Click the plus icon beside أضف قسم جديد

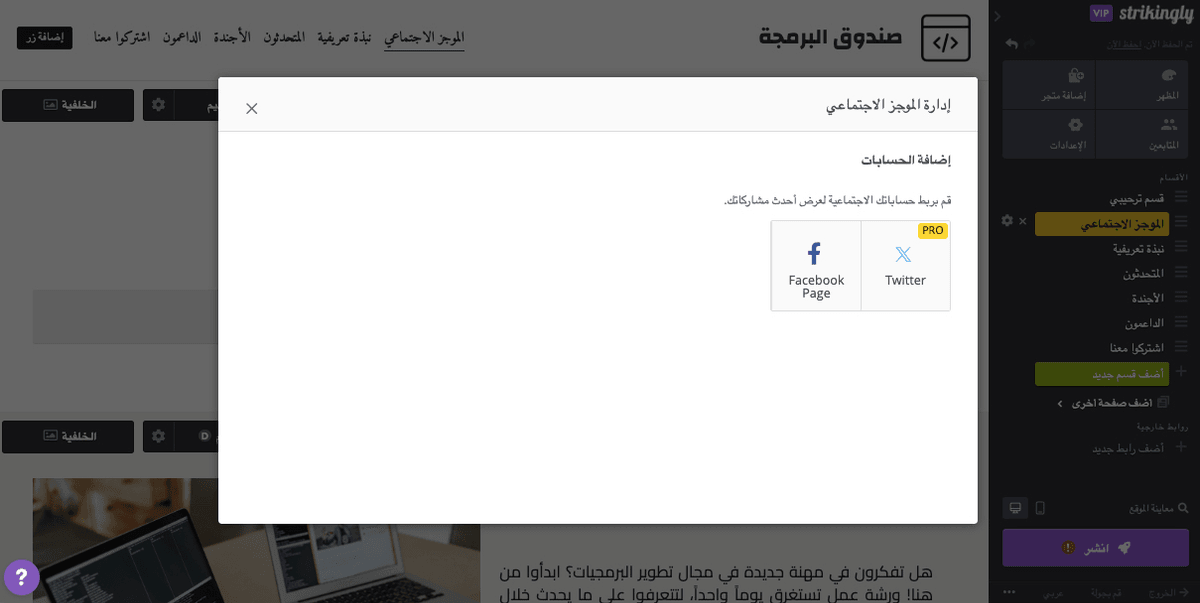point(1181,372)
